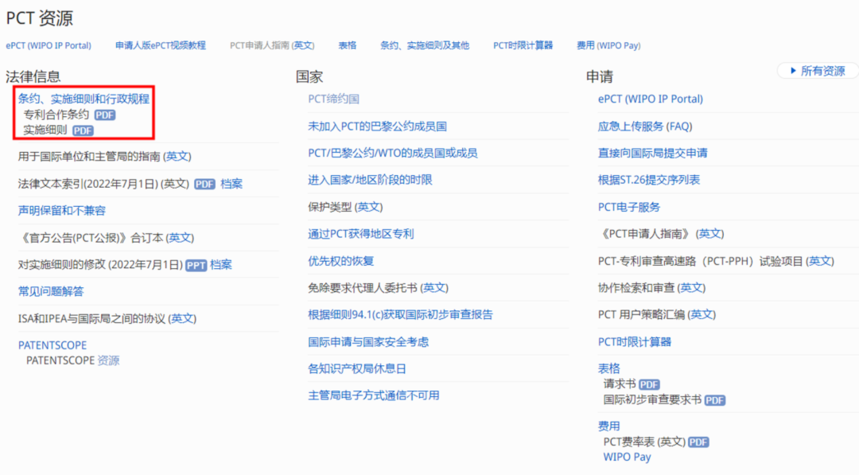Image resolution: width=859 pixels, height=475 pixels.
Task: Open 声明保留和不兼容 link
Action: (x=62, y=211)
